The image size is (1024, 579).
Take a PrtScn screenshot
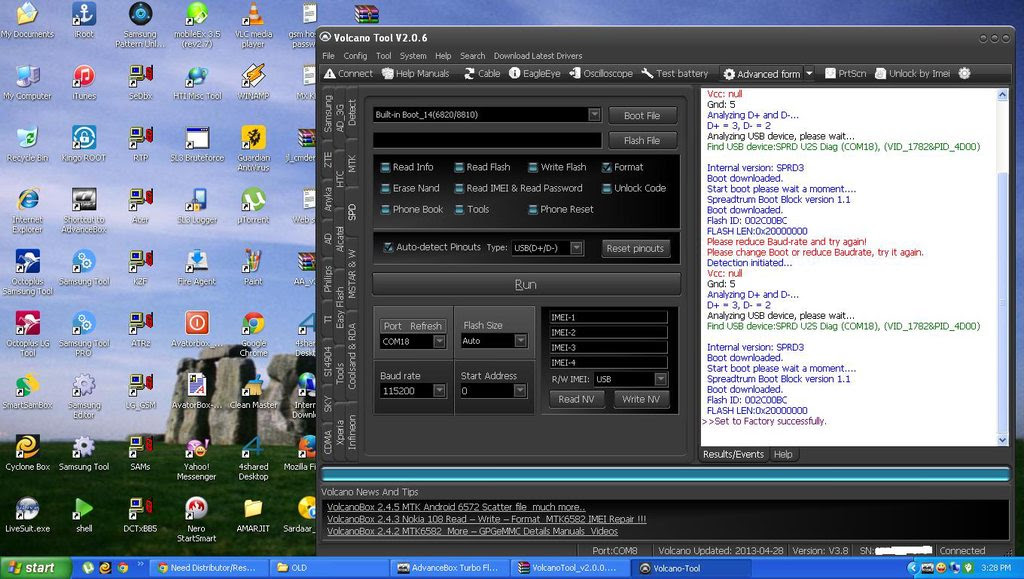click(845, 74)
